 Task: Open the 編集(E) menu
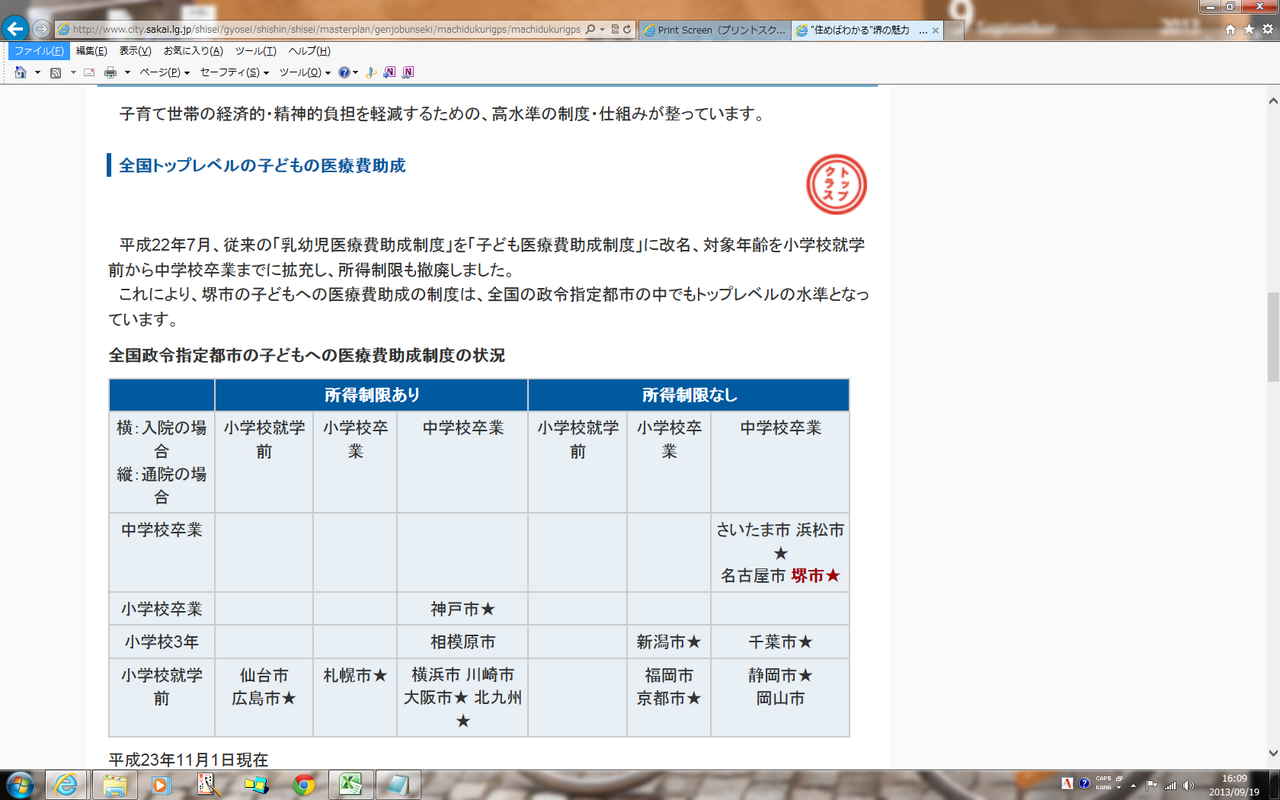(x=91, y=51)
